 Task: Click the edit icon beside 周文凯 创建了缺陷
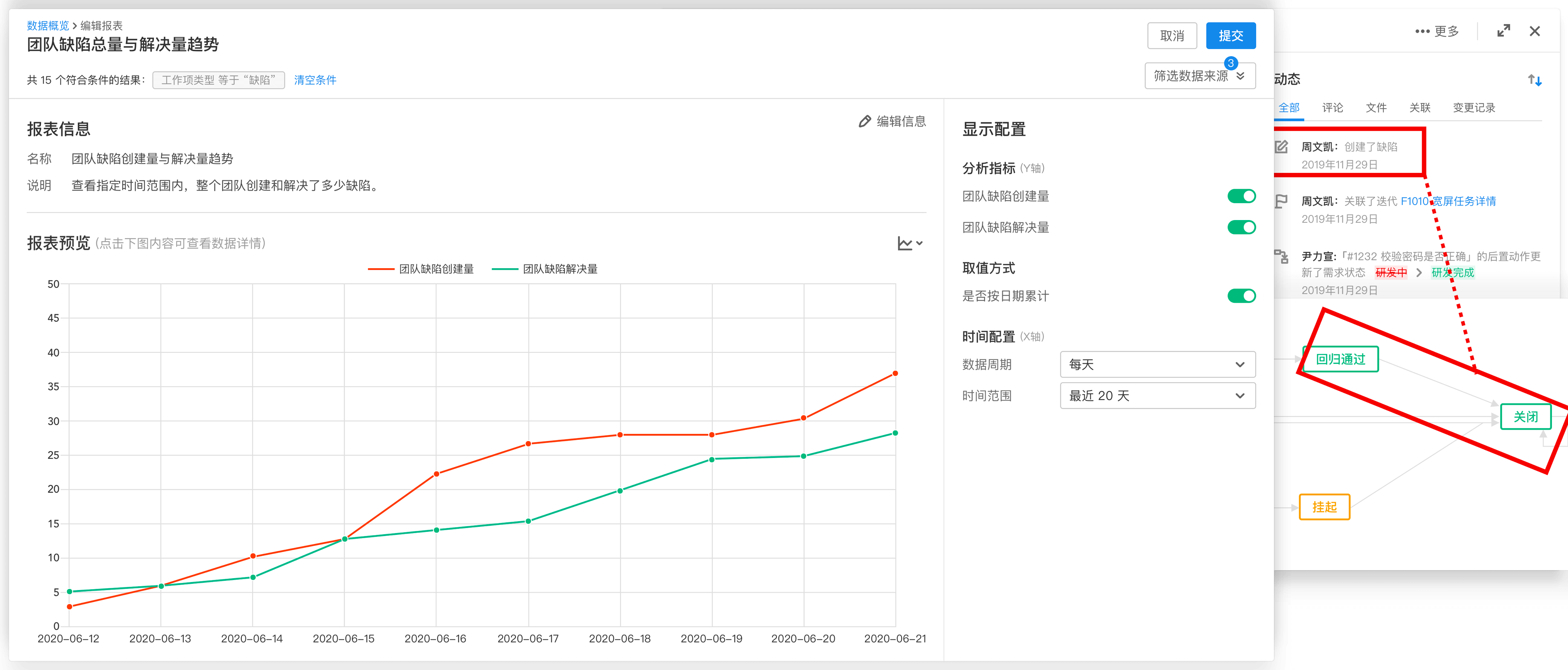pos(1282,147)
